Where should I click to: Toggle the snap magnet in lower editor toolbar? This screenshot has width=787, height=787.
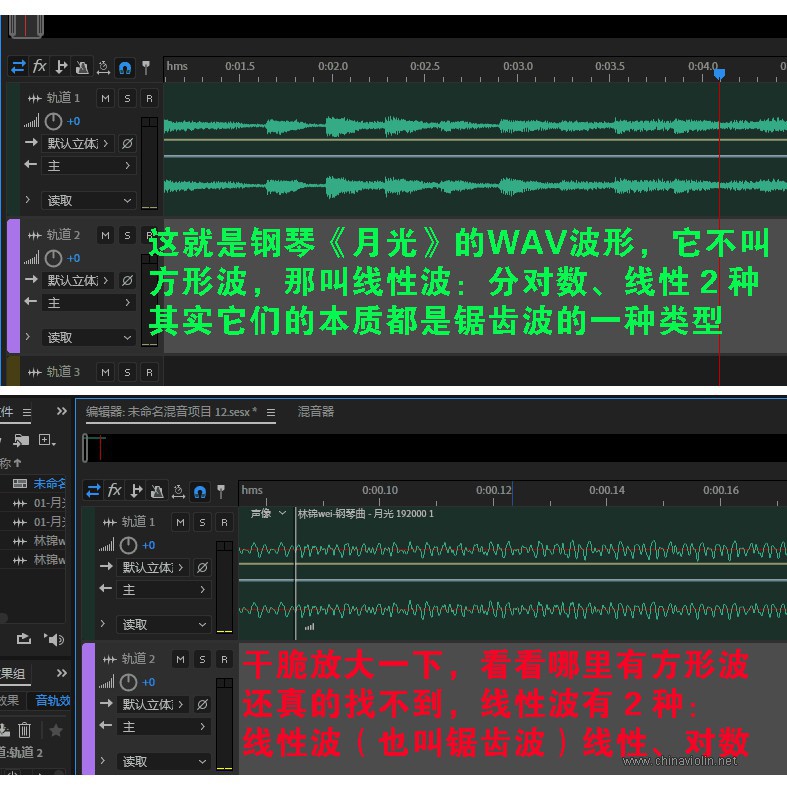coord(199,491)
